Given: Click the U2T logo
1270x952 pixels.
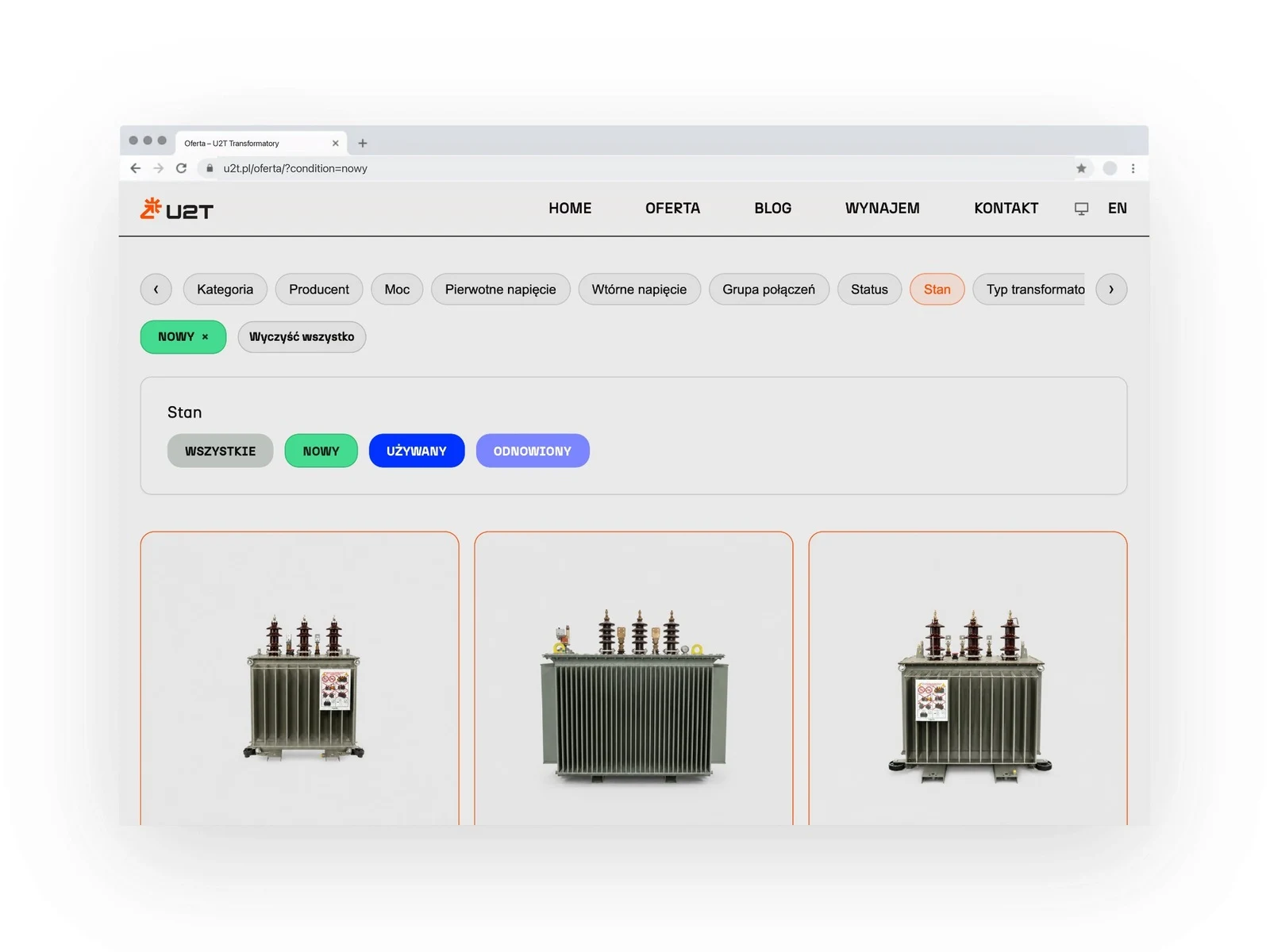Looking at the screenshot, I should coord(177,209).
